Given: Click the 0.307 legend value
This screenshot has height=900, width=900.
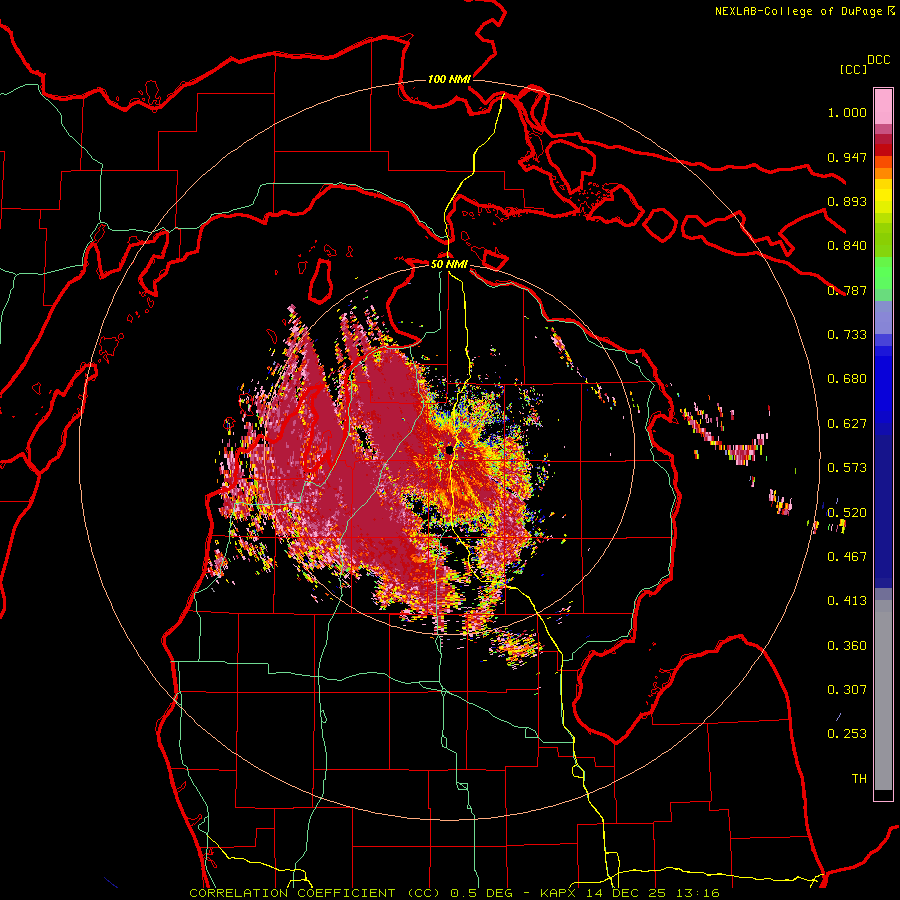Looking at the screenshot, I should 847,689.
